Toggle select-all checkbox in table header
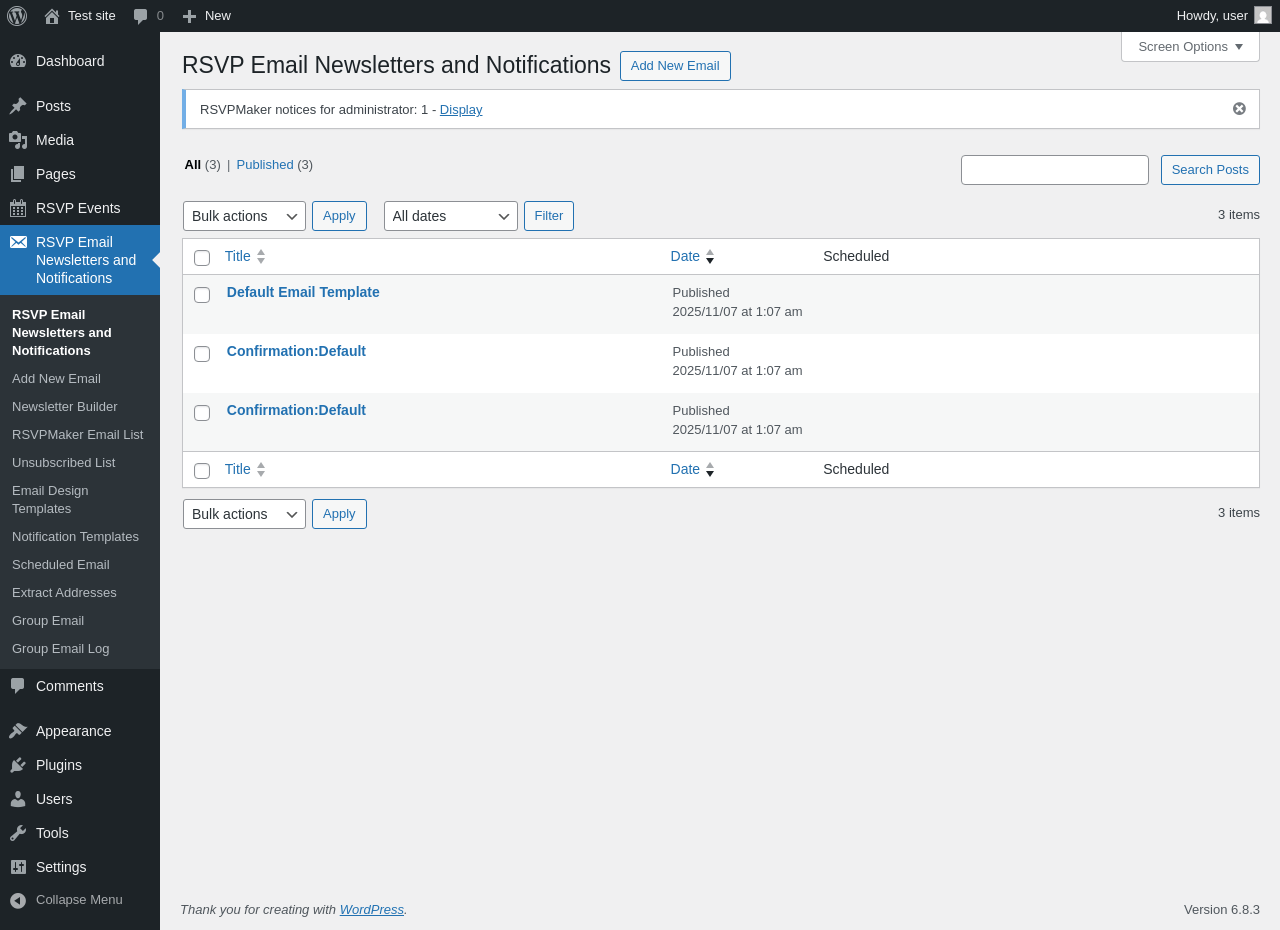This screenshot has width=1280, height=930. (202, 258)
